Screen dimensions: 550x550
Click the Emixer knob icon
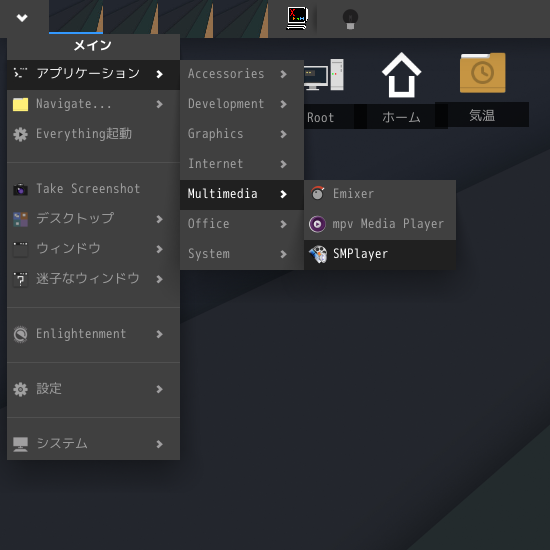pos(317,193)
